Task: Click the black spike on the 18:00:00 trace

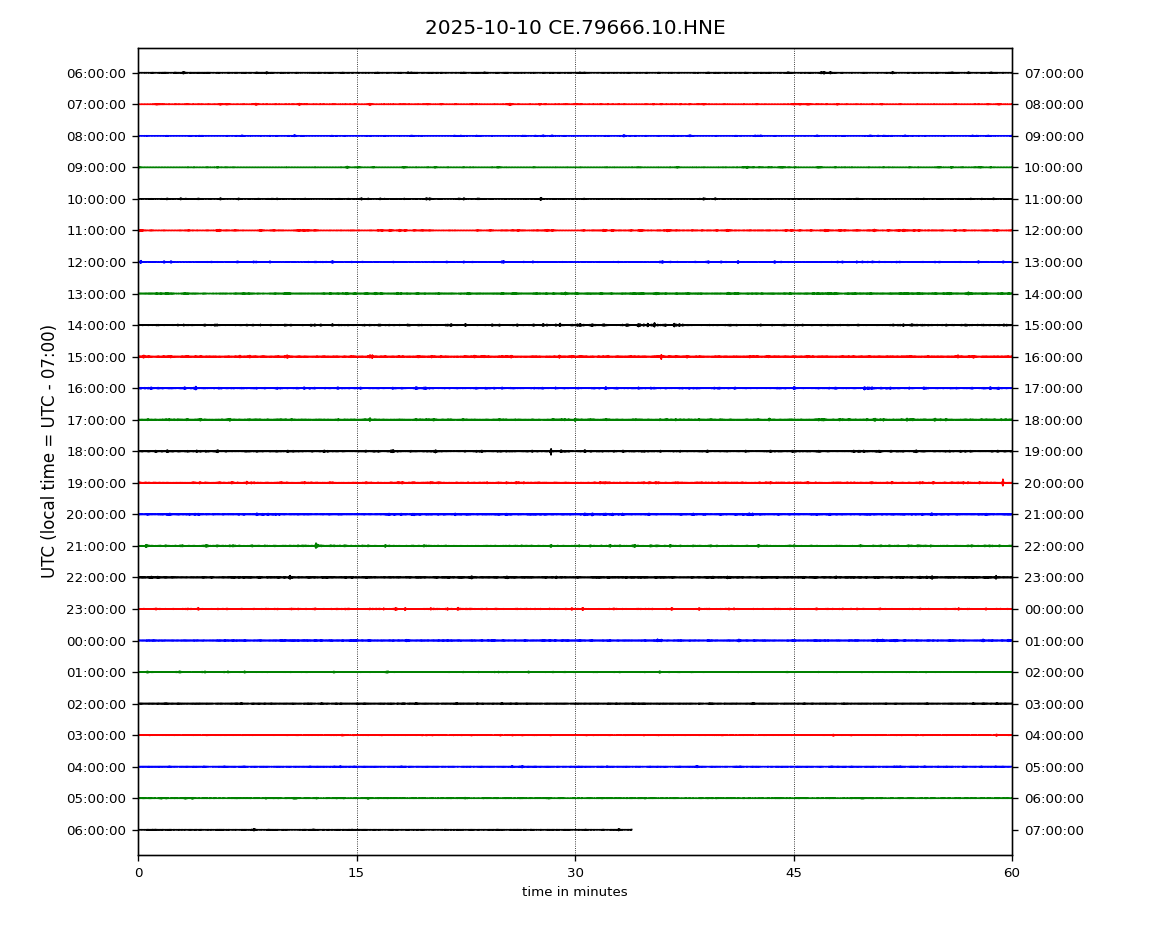Action: [550, 451]
